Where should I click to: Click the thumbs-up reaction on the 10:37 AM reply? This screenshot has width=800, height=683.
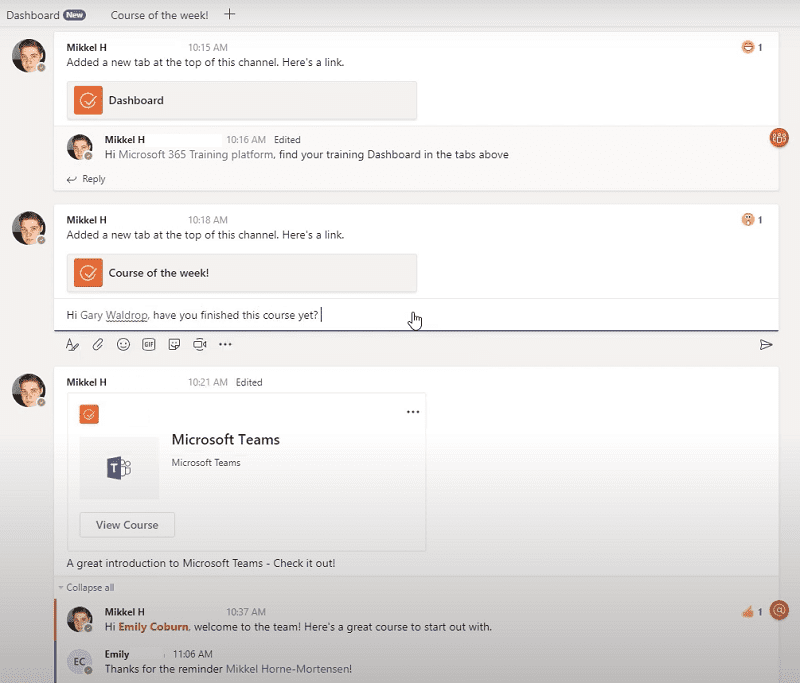point(747,612)
